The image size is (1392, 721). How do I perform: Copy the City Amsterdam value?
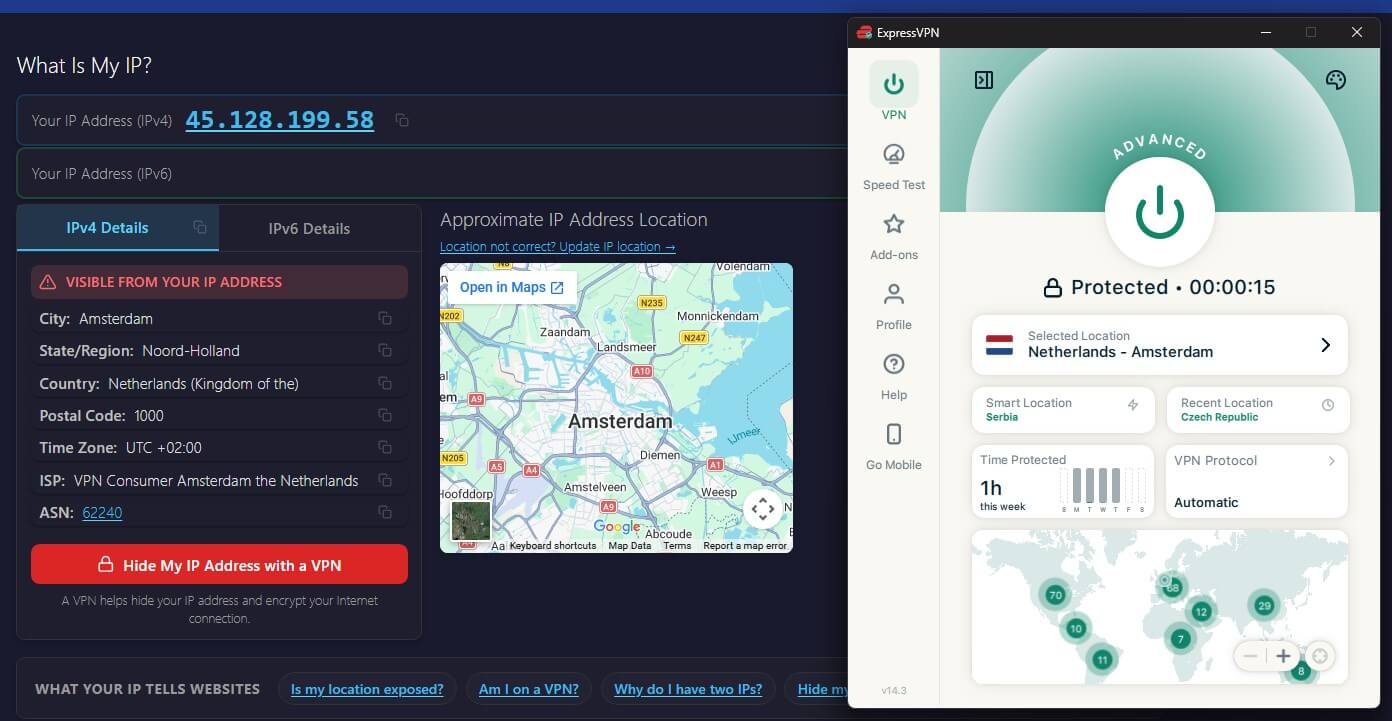385,318
